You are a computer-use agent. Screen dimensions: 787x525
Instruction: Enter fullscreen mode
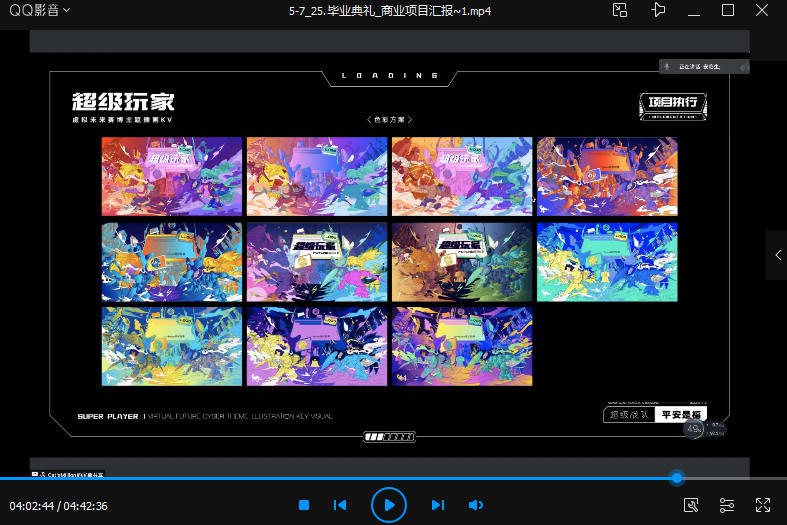(763, 505)
